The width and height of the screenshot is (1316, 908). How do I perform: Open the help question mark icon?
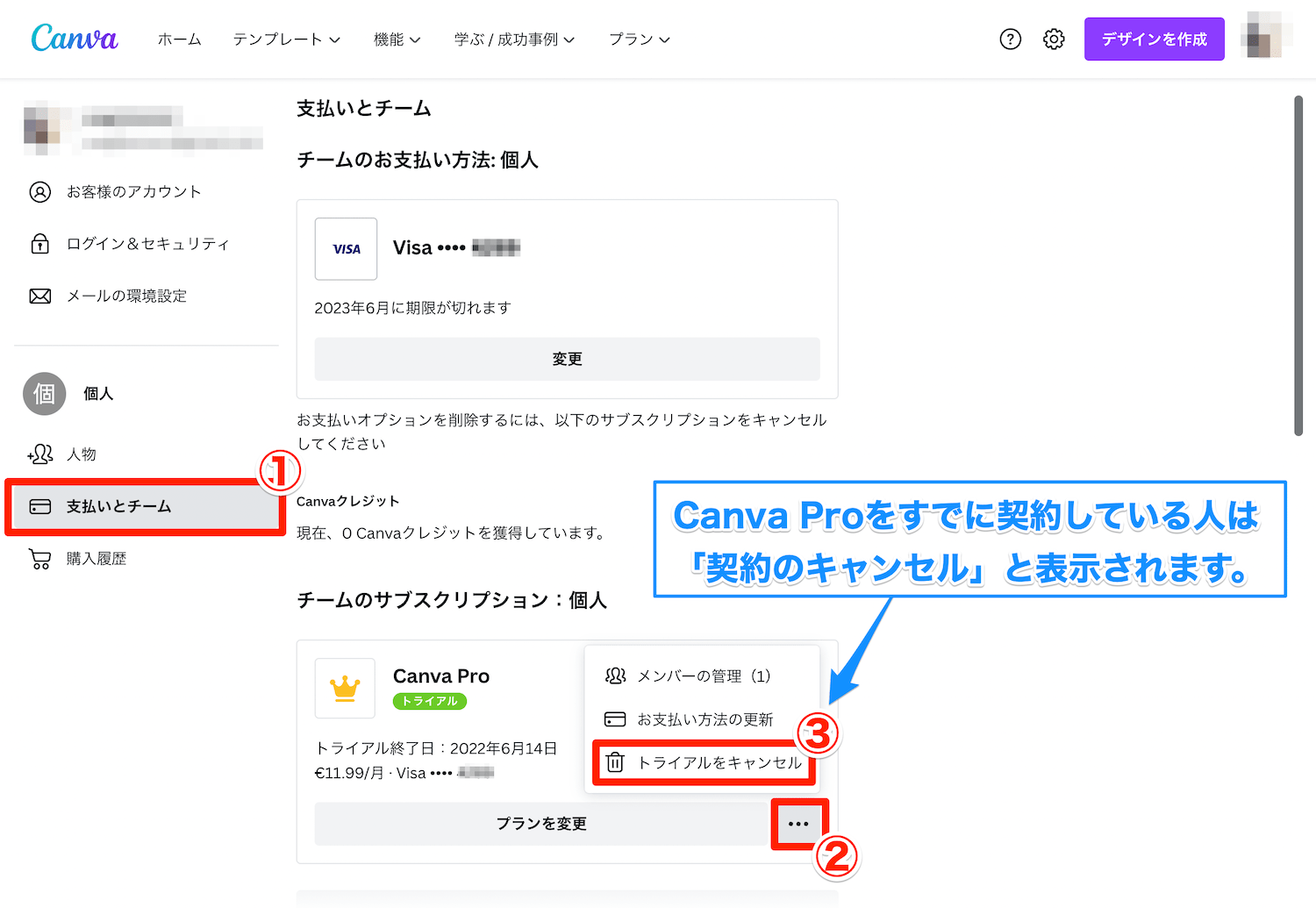[x=1011, y=39]
